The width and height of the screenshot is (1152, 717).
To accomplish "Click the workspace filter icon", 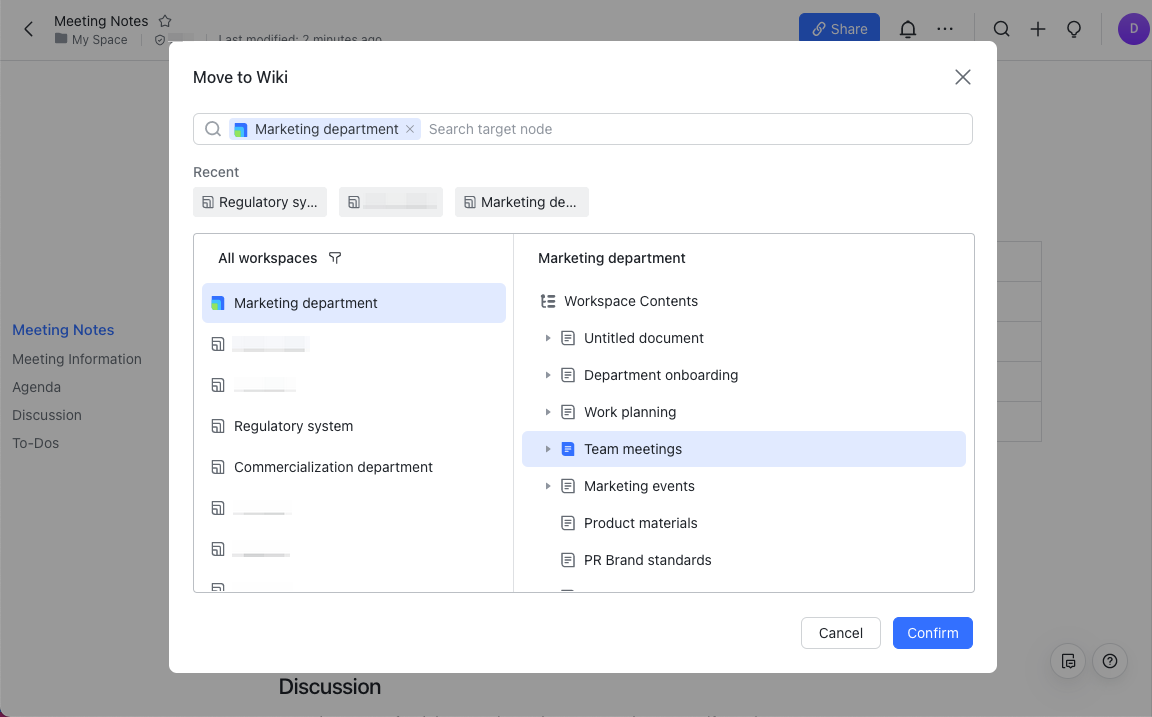I will [x=335, y=258].
